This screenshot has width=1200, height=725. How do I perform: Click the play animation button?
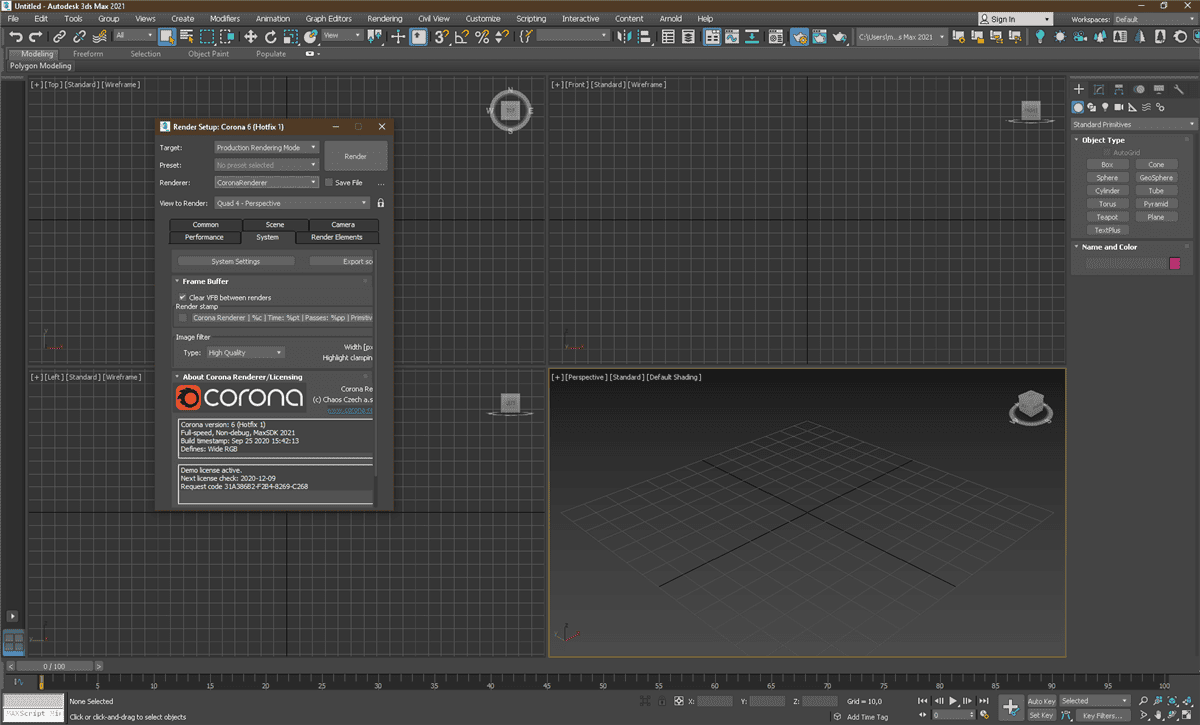(953, 701)
